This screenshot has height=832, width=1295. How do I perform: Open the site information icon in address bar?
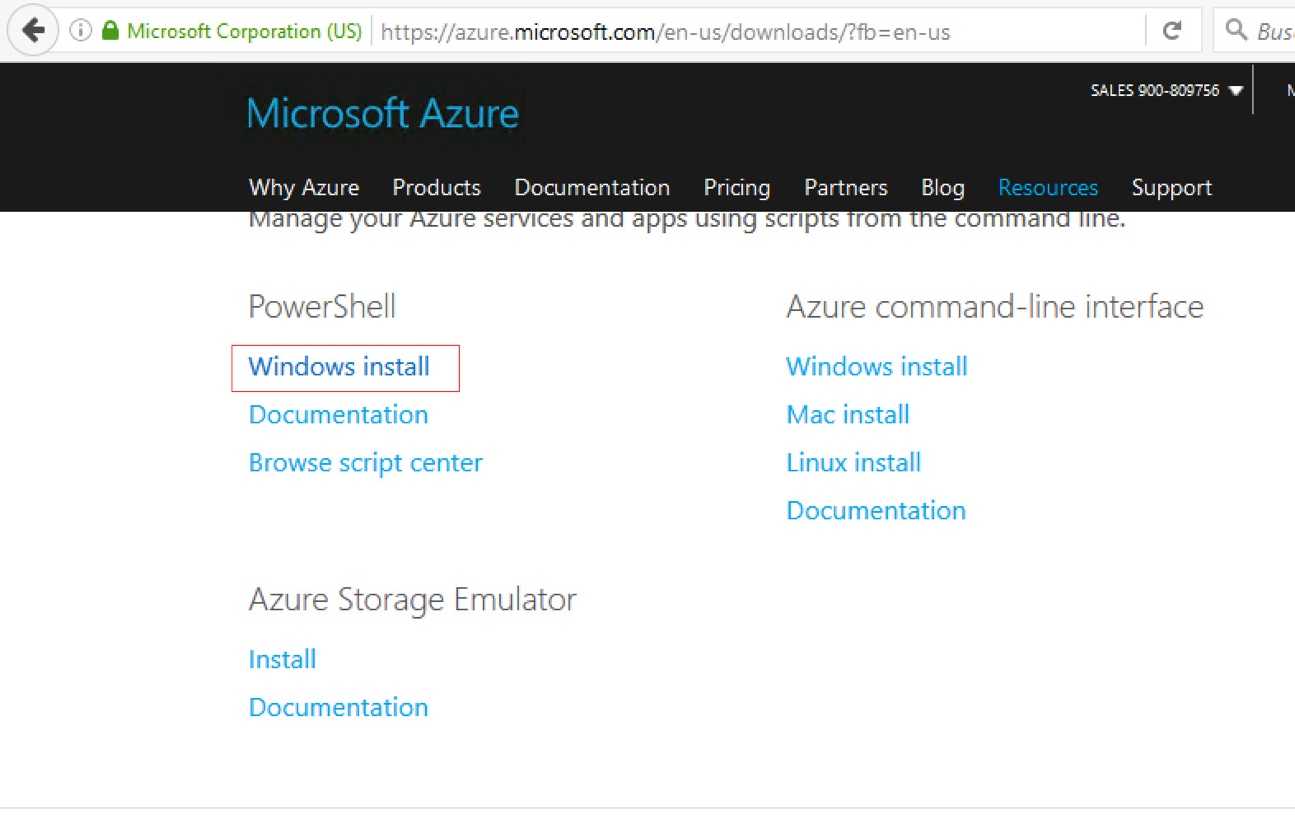point(81,31)
